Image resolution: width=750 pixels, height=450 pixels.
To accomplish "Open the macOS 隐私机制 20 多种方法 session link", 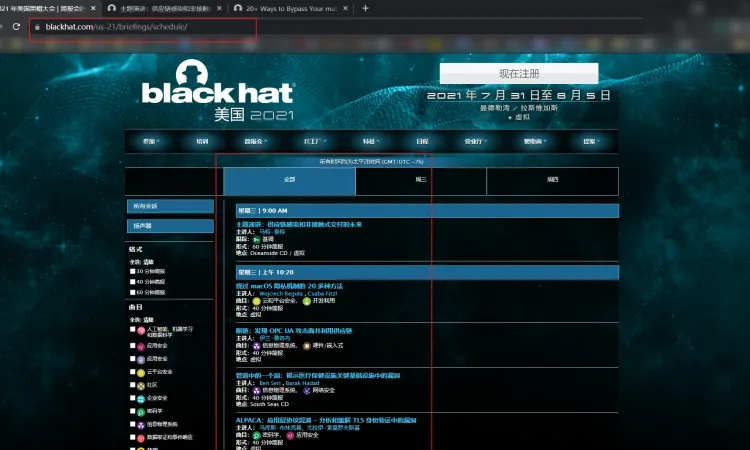I will point(289,286).
